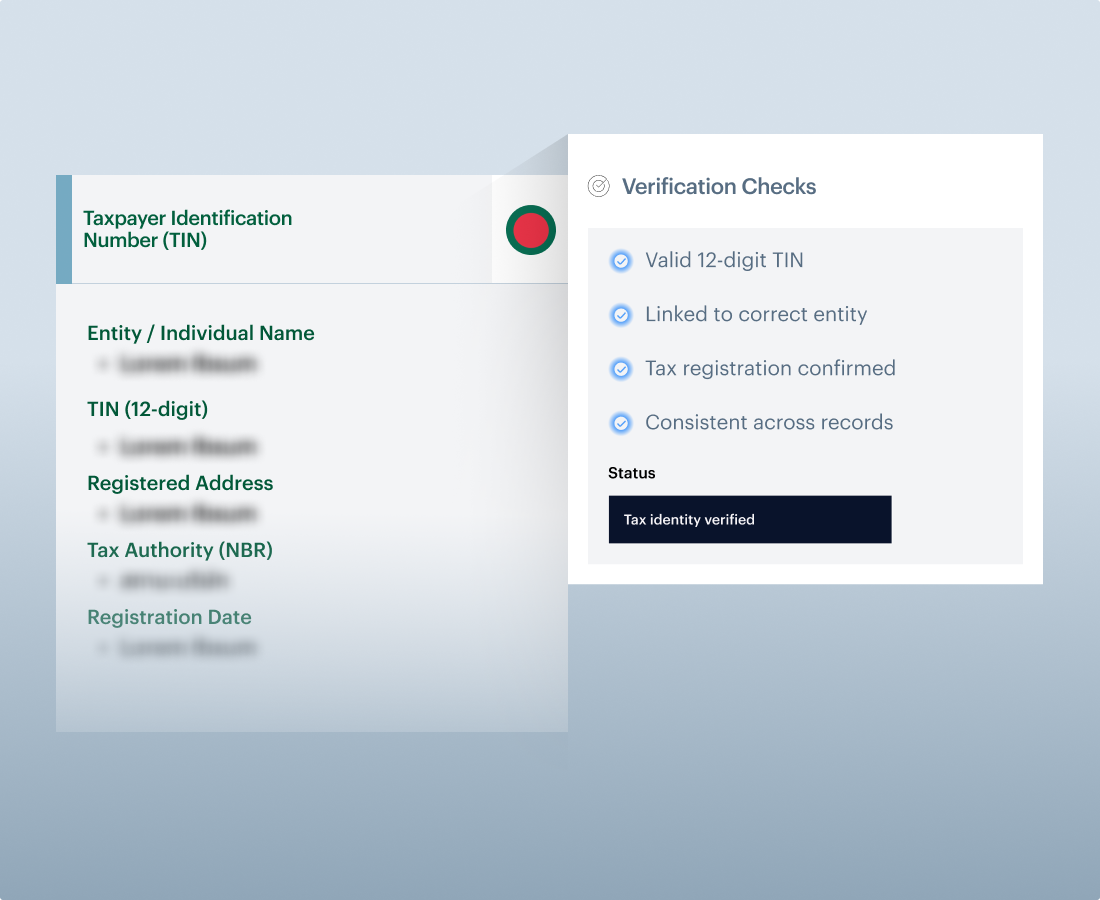
Task: Select the Taxpayer Identification Number (TIN) header
Action: click(x=188, y=229)
